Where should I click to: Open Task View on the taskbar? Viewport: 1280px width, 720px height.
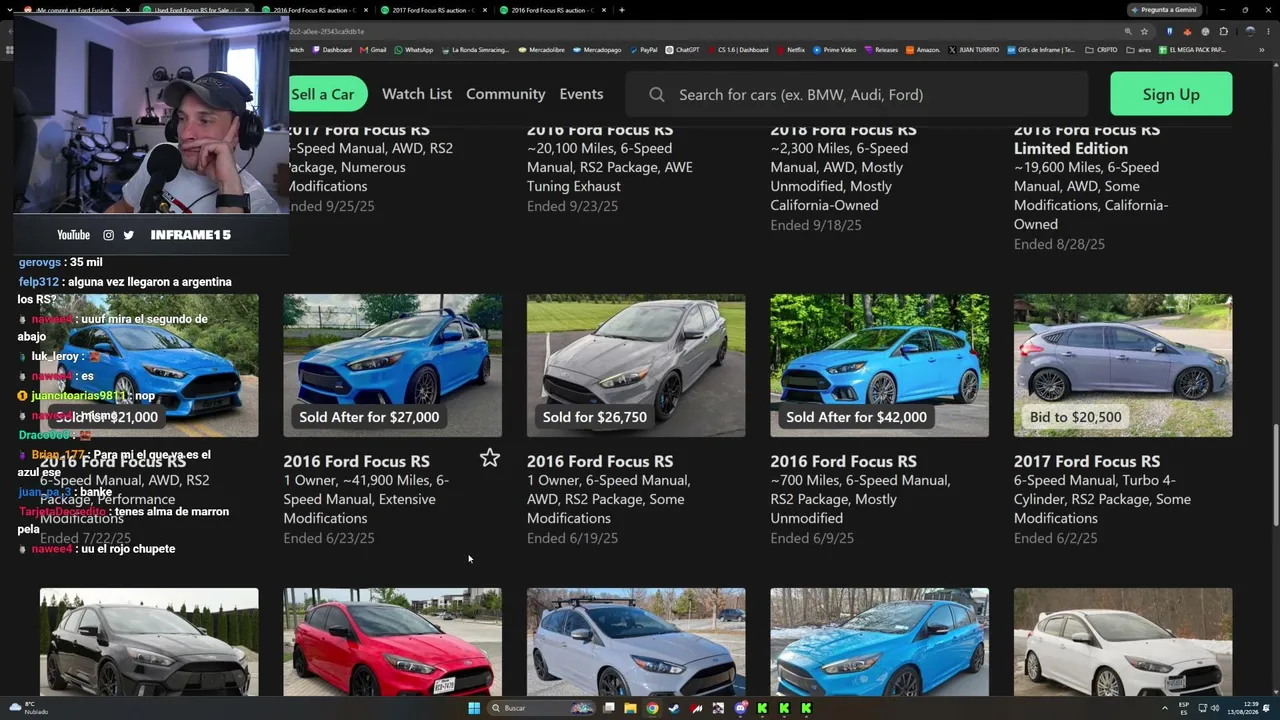tap(608, 708)
